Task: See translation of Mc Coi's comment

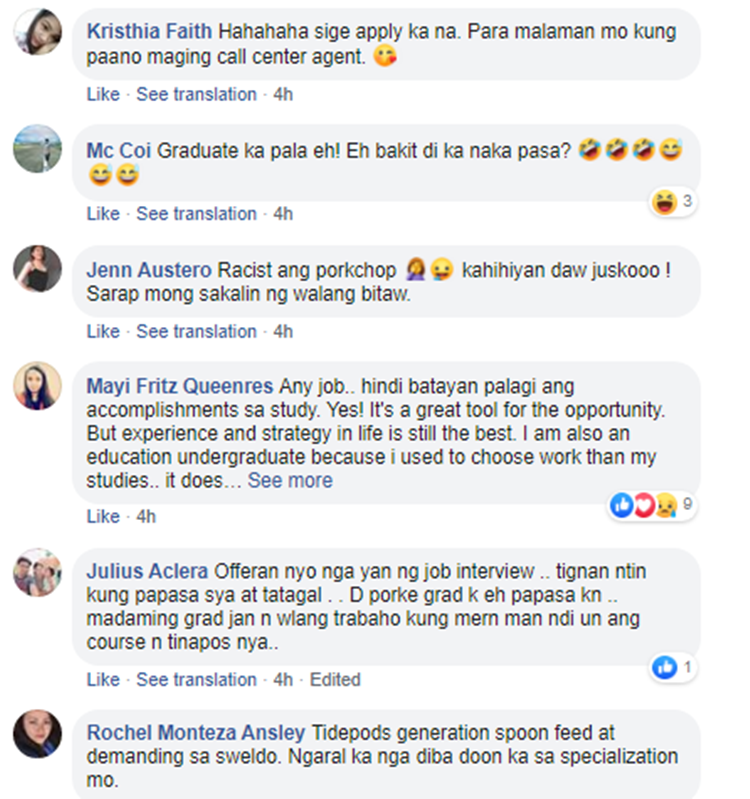Action: tap(196, 214)
